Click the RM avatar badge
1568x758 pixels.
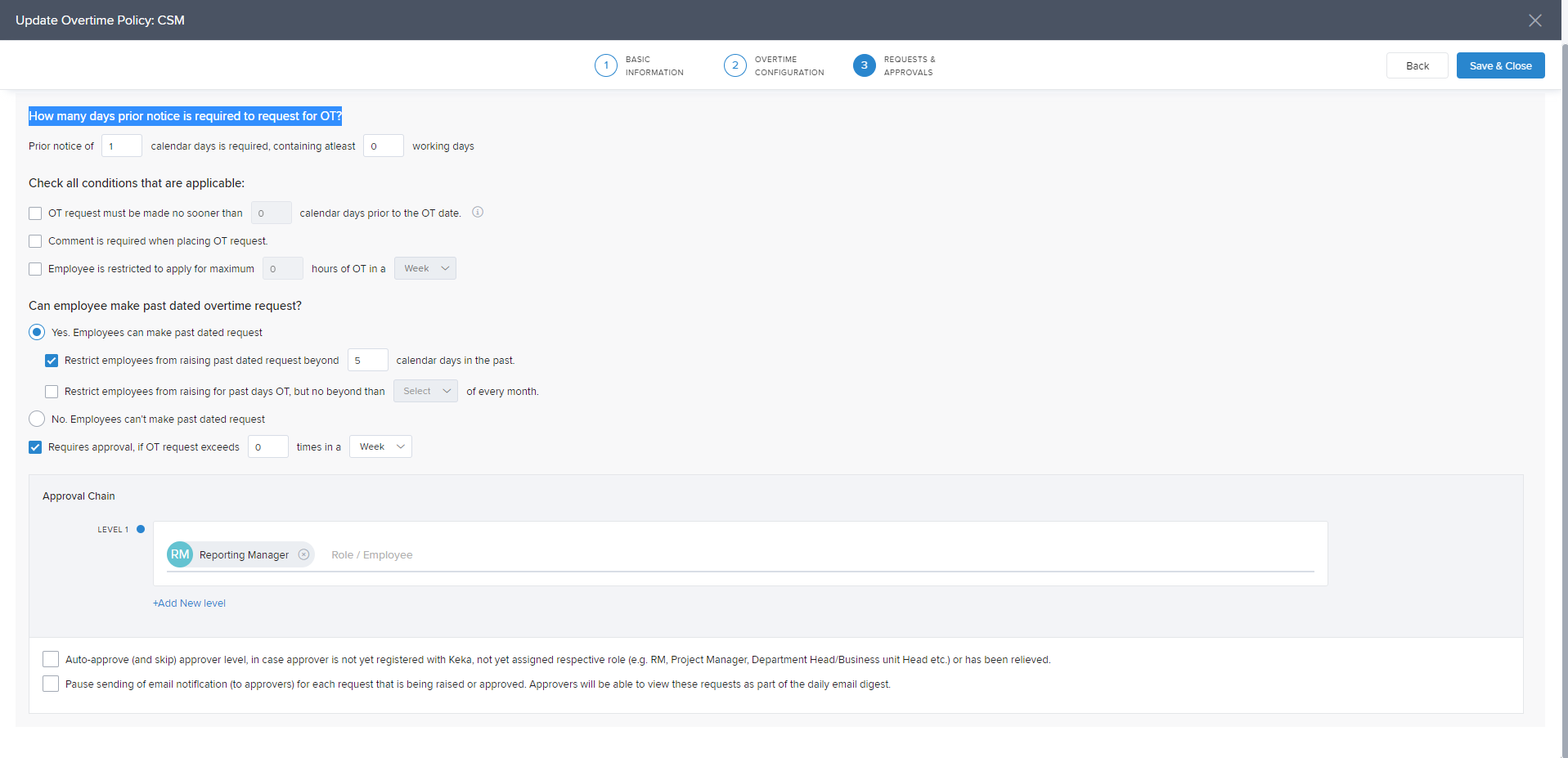click(180, 554)
